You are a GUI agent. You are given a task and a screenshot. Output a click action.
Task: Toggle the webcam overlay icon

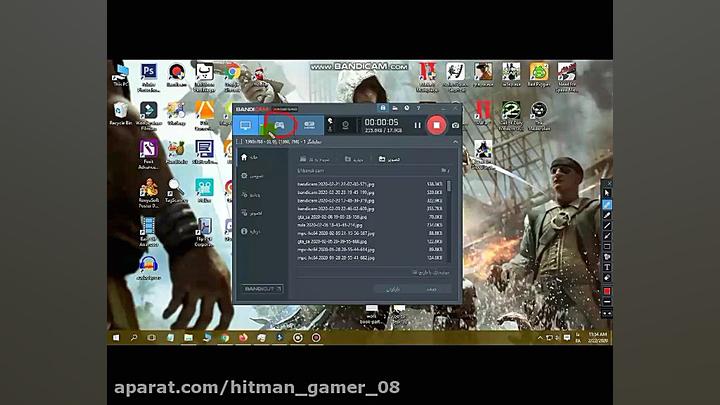345,125
